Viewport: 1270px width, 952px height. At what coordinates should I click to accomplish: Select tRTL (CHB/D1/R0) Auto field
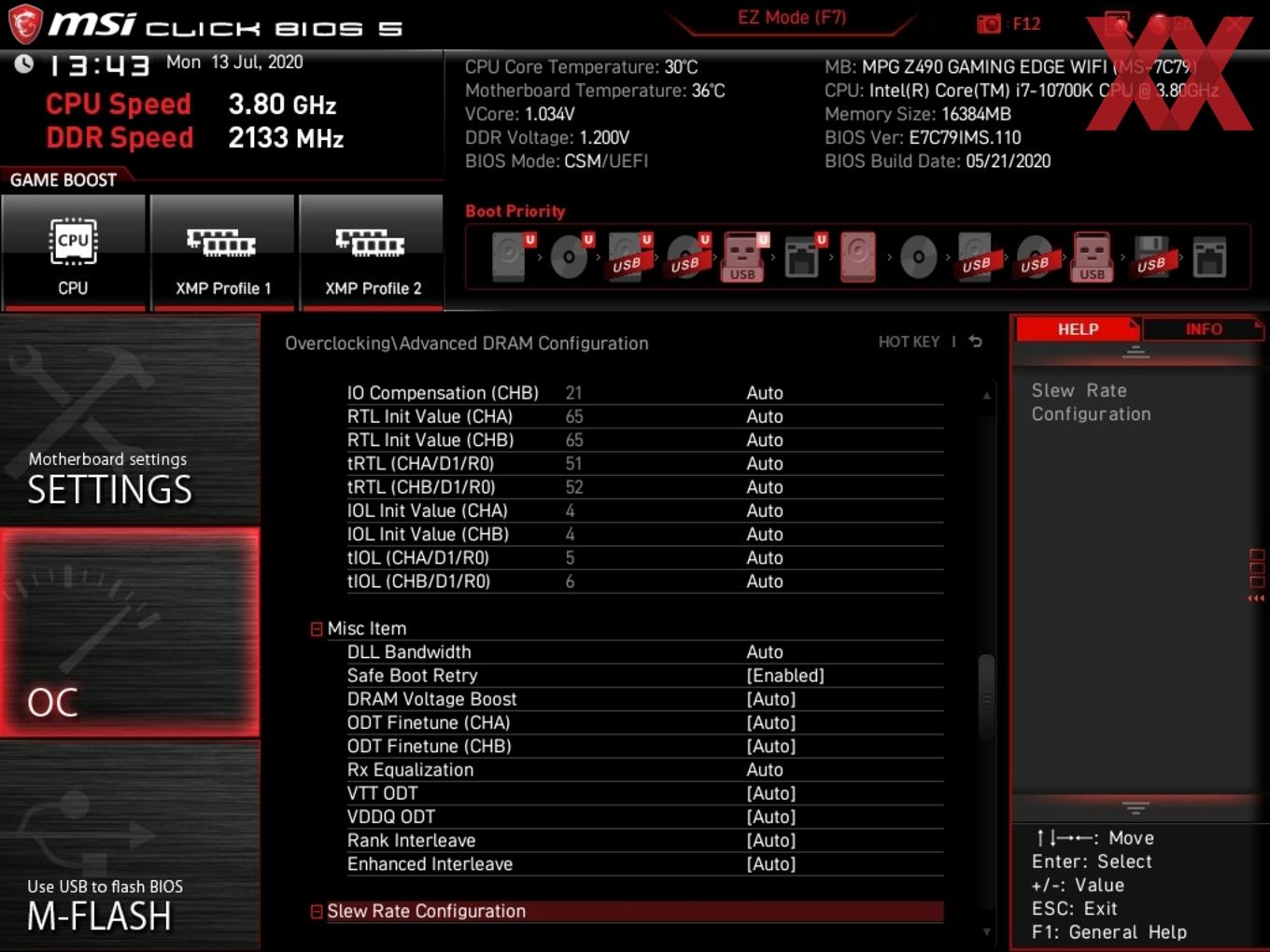coord(765,487)
